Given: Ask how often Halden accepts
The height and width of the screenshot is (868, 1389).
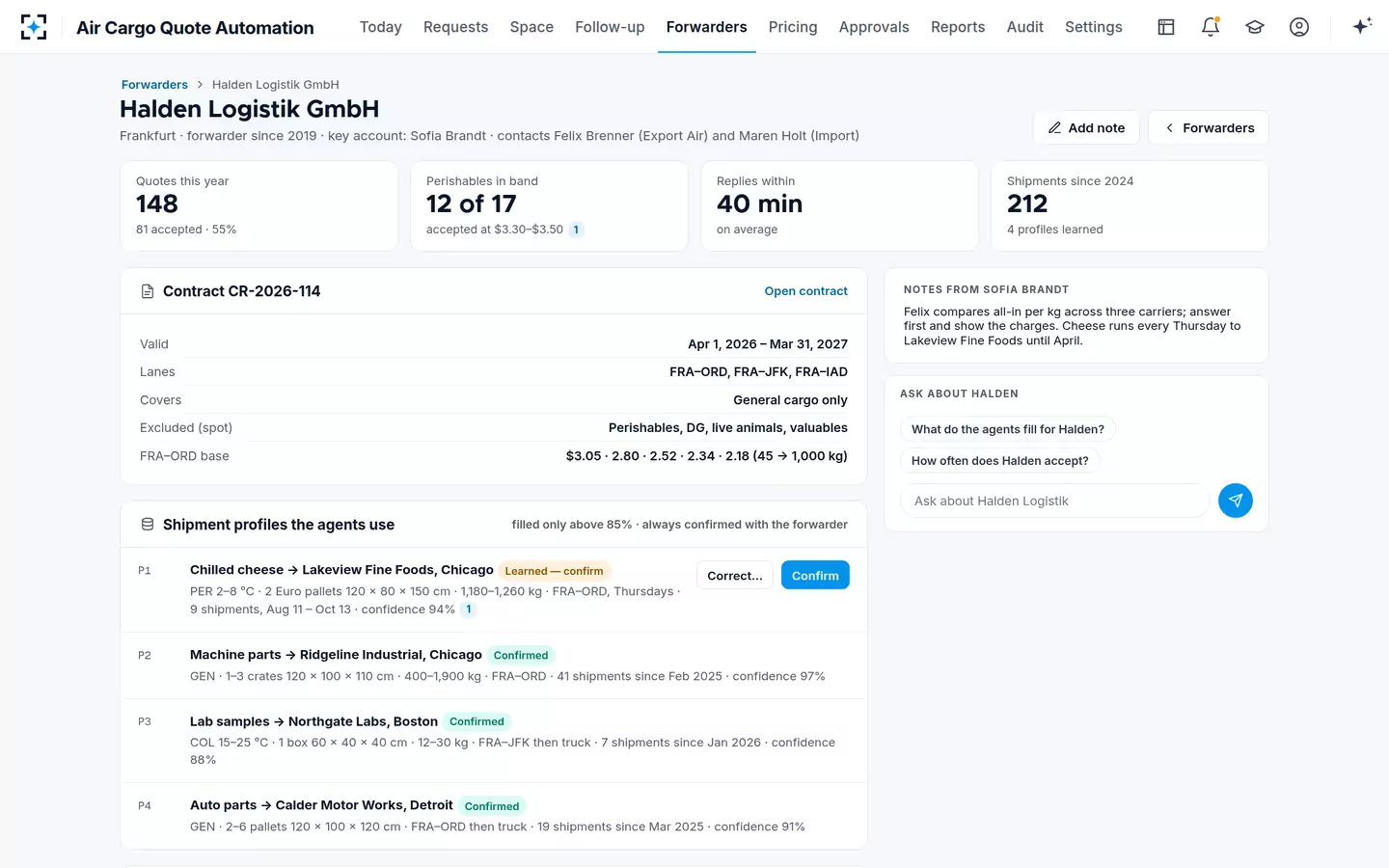Looking at the screenshot, I should [x=1000, y=461].
